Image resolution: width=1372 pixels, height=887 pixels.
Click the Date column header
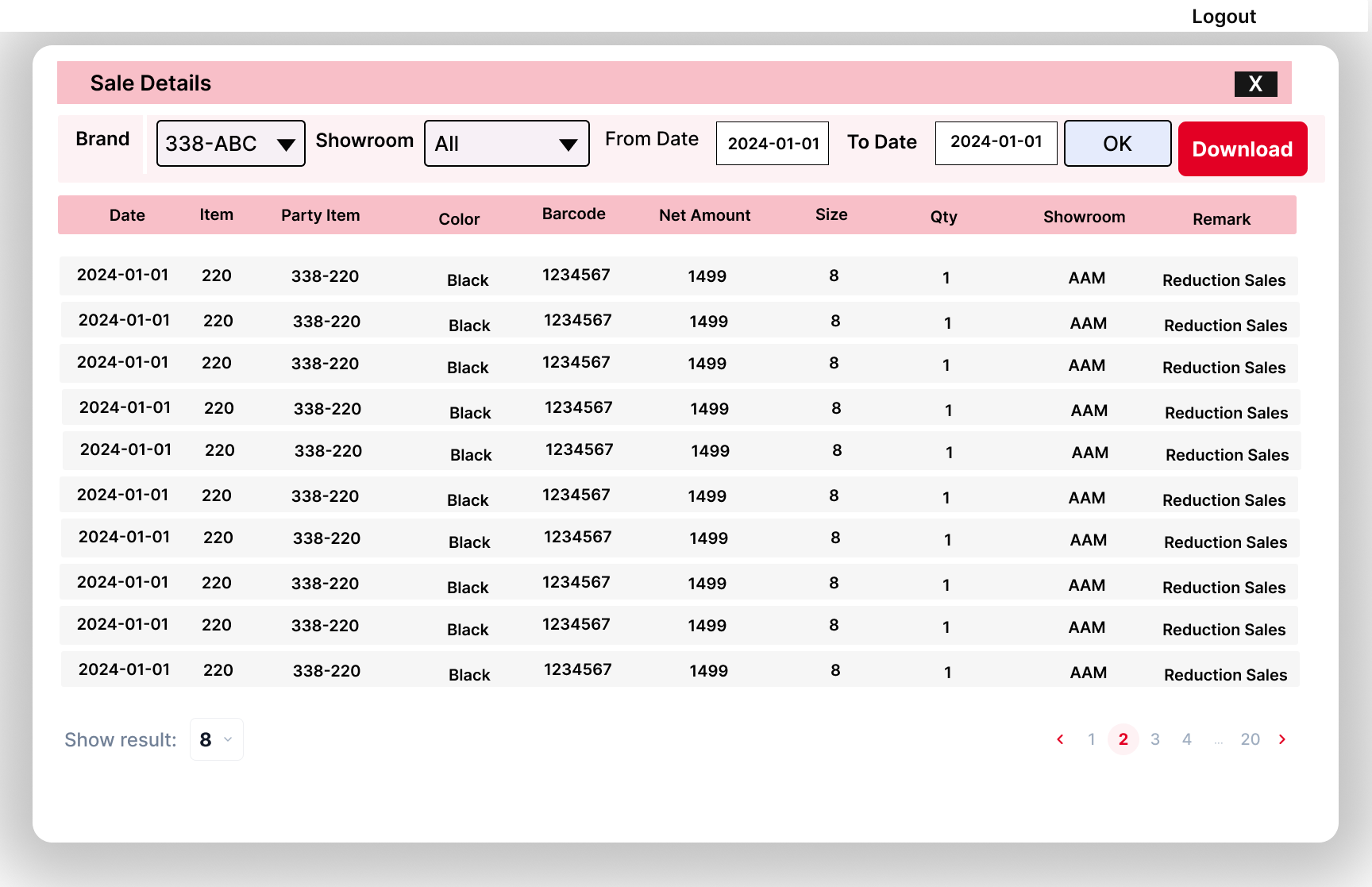point(127,215)
